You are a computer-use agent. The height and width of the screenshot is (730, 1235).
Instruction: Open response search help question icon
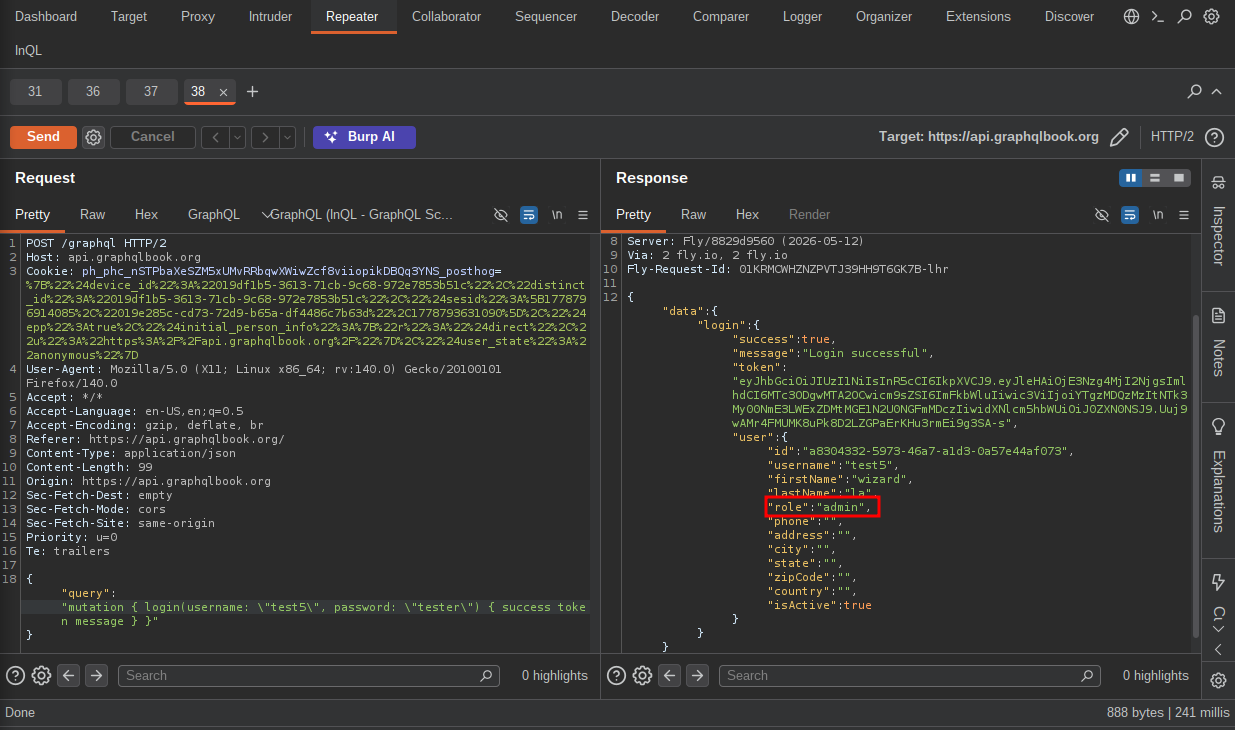click(x=616, y=675)
